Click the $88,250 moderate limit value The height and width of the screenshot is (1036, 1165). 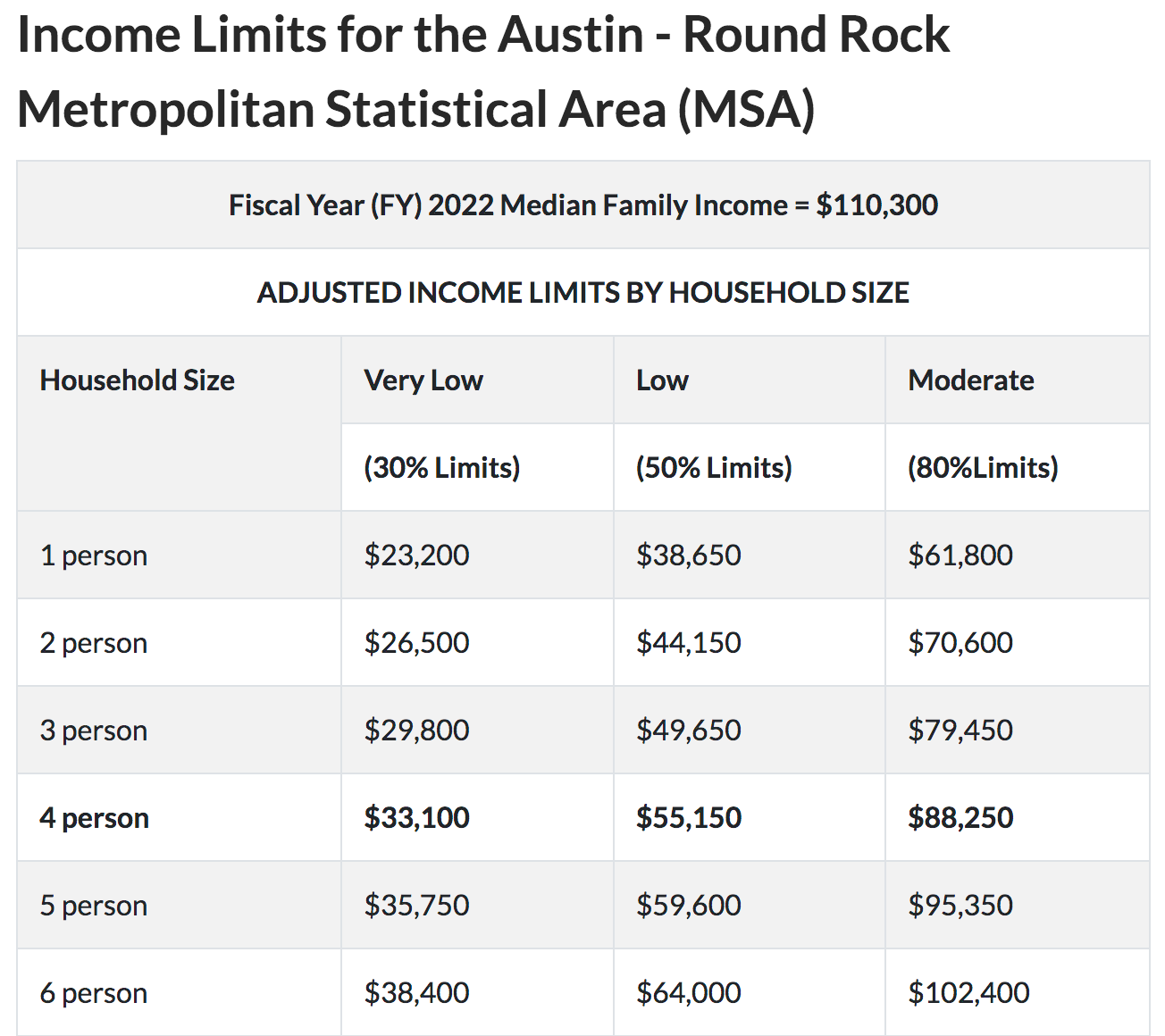pyautogui.click(x=960, y=817)
